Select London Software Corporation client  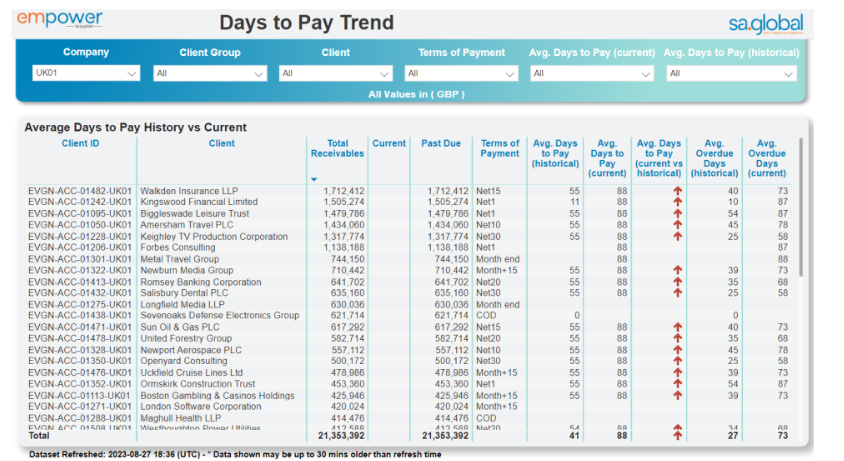coord(201,407)
